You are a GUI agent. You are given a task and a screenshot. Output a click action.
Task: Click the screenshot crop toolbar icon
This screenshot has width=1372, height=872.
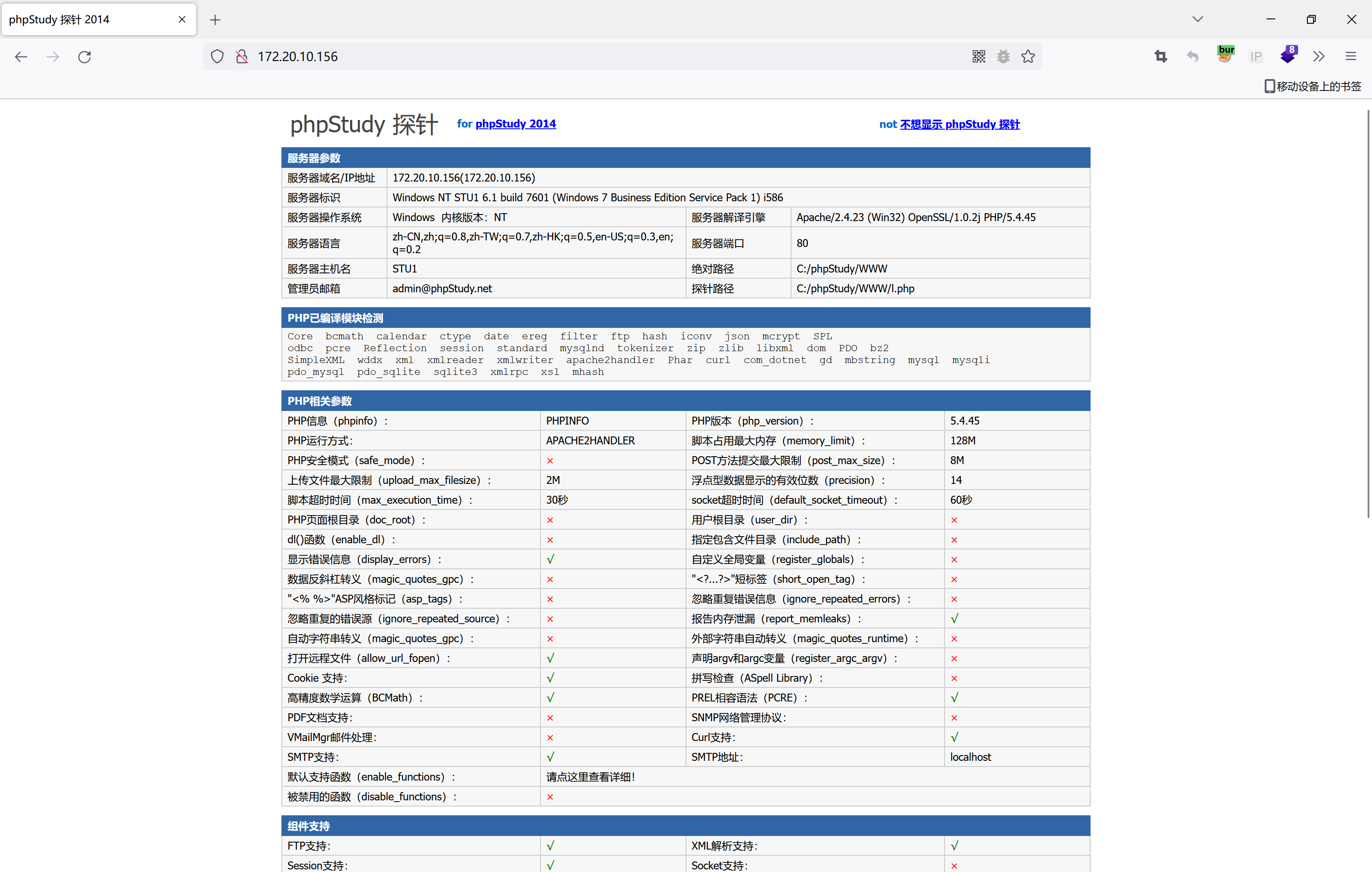pos(1160,56)
